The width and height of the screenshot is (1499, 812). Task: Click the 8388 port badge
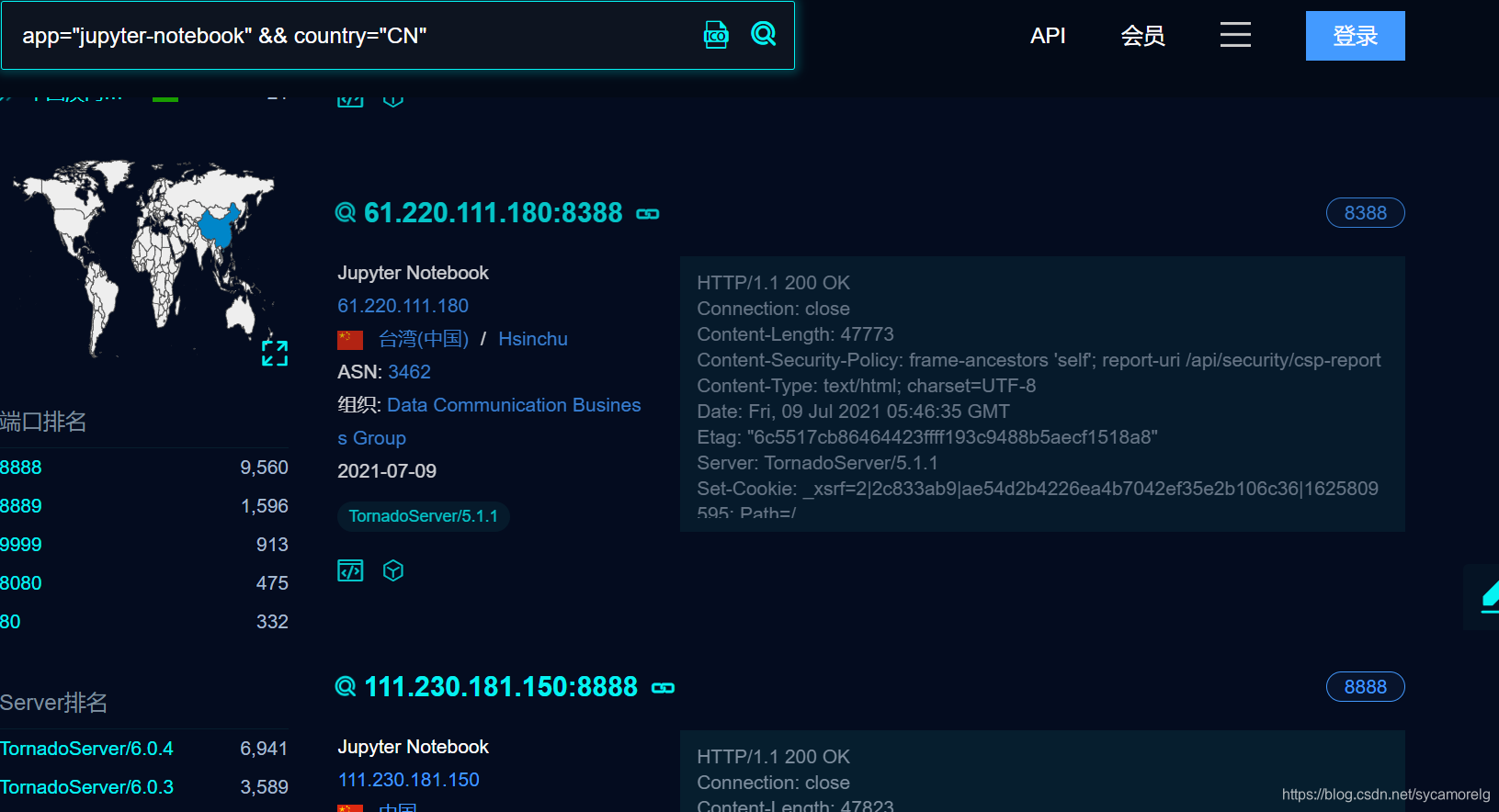[1365, 213]
